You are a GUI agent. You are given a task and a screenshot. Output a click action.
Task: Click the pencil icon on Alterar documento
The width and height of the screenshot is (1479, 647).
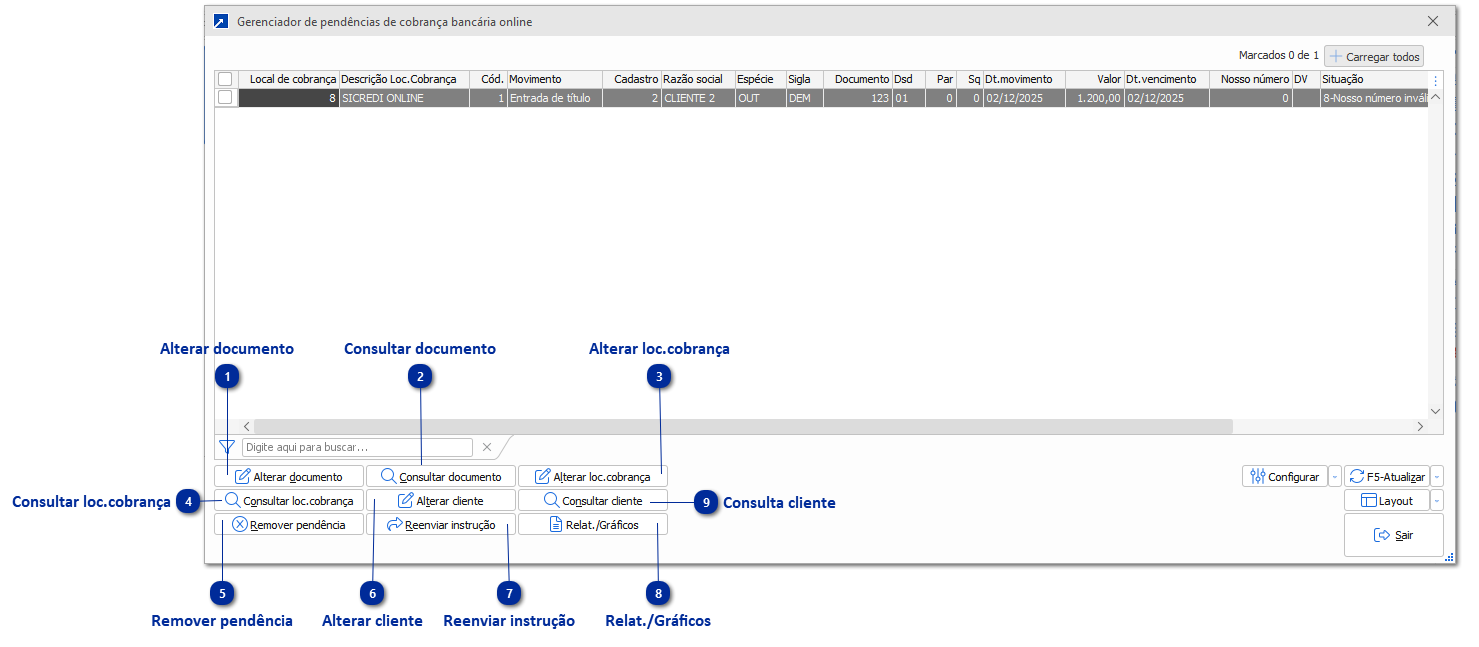tap(243, 475)
